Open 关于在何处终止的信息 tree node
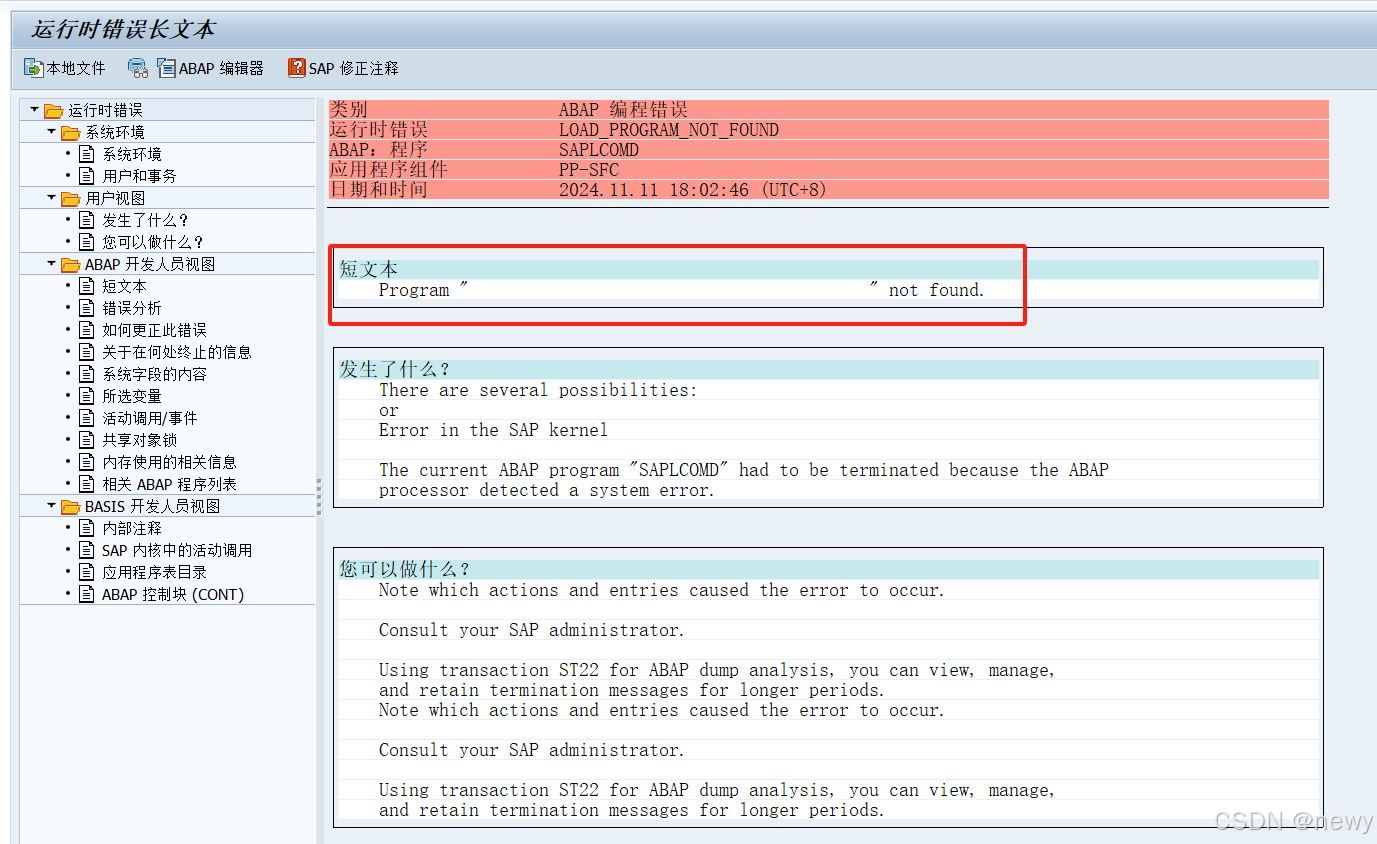1377x844 pixels. click(177, 352)
